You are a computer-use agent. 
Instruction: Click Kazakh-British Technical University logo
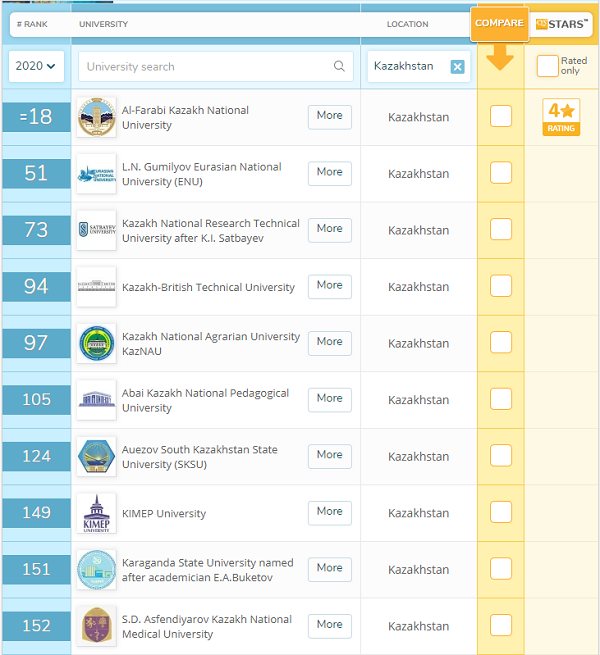[x=97, y=287]
